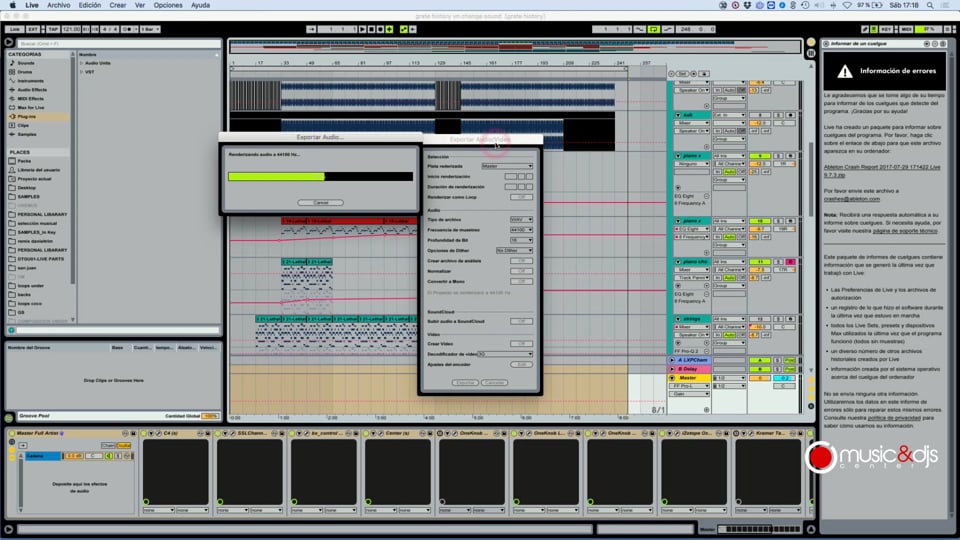Open the política de privacidad link

click(x=894, y=418)
